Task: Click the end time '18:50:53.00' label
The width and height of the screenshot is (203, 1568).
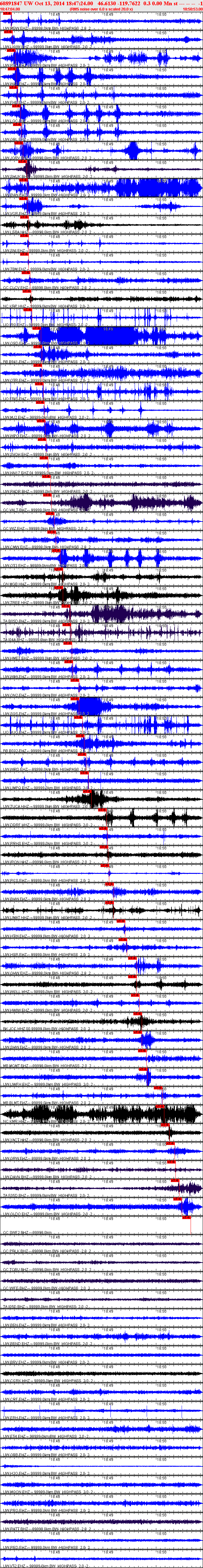Action: [193, 10]
